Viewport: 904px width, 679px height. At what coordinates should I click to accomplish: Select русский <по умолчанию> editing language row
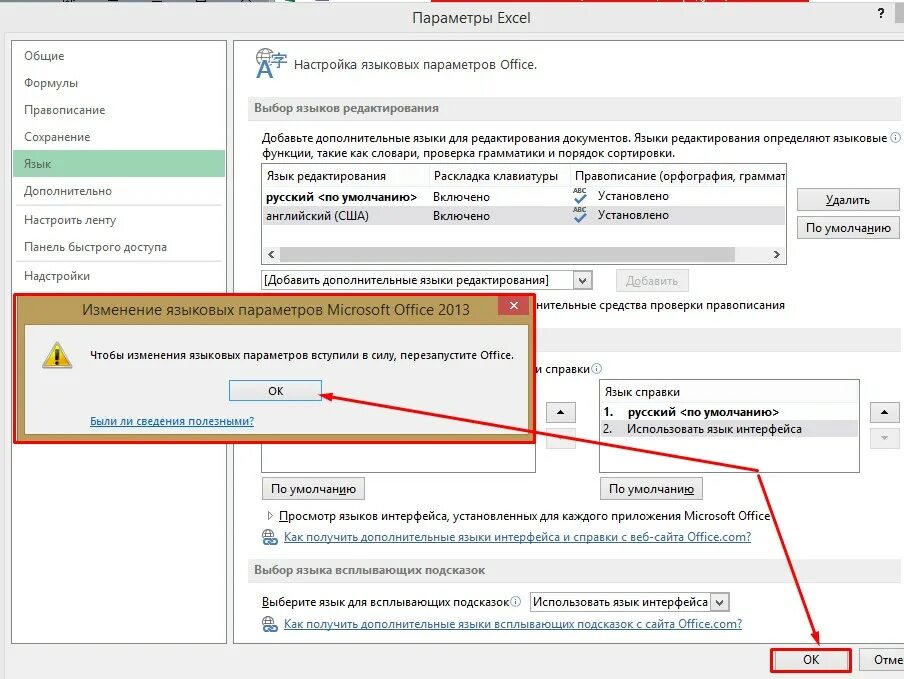coord(523,197)
